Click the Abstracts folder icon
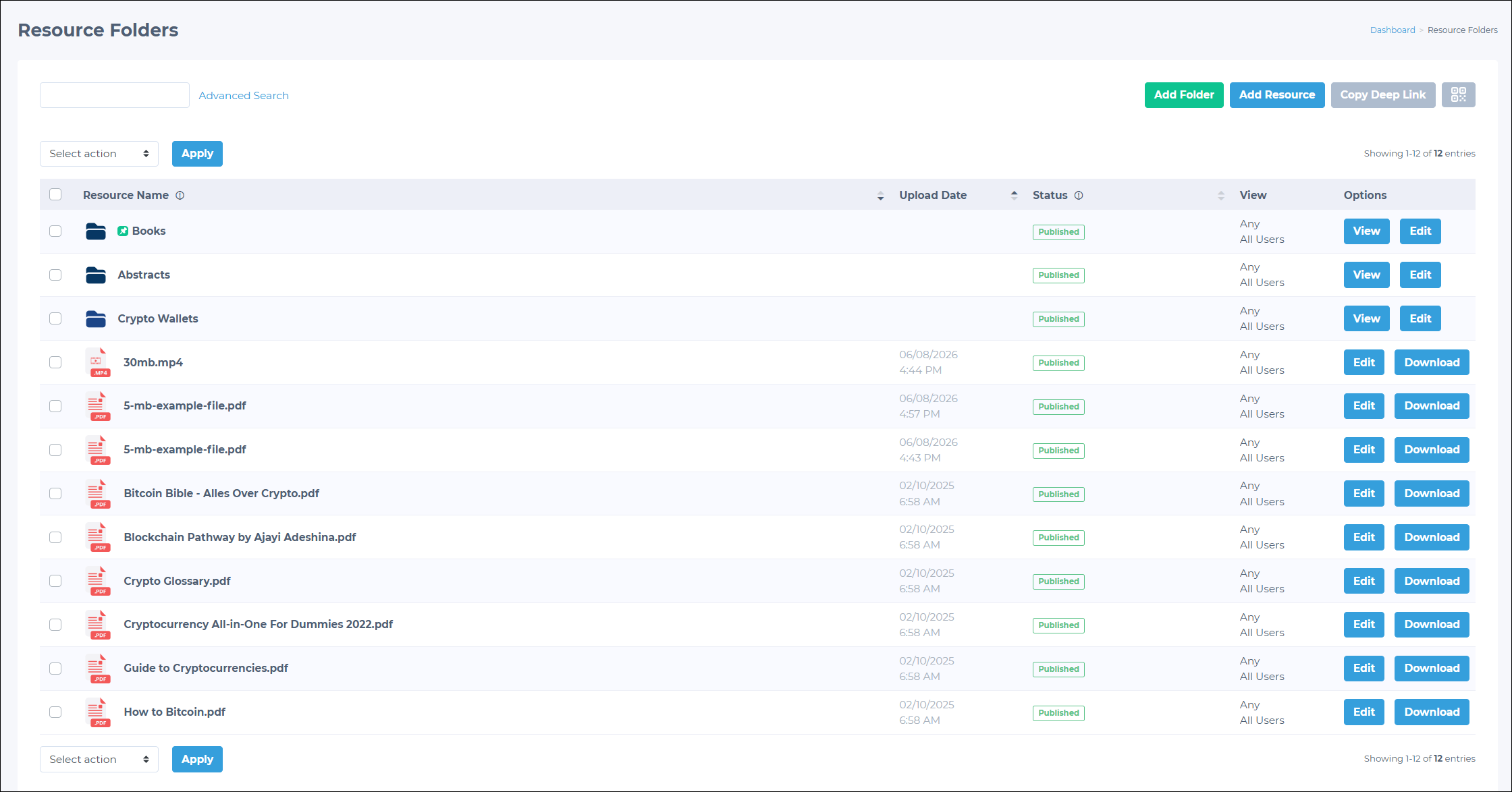This screenshot has width=1512, height=792. tap(96, 275)
